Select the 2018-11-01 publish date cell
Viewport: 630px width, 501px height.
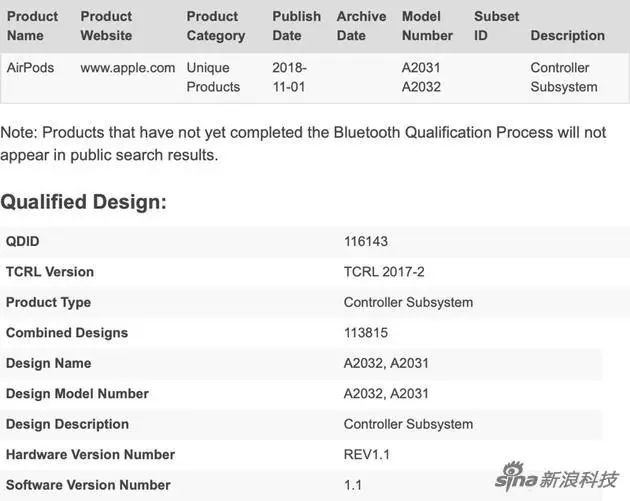(291, 77)
